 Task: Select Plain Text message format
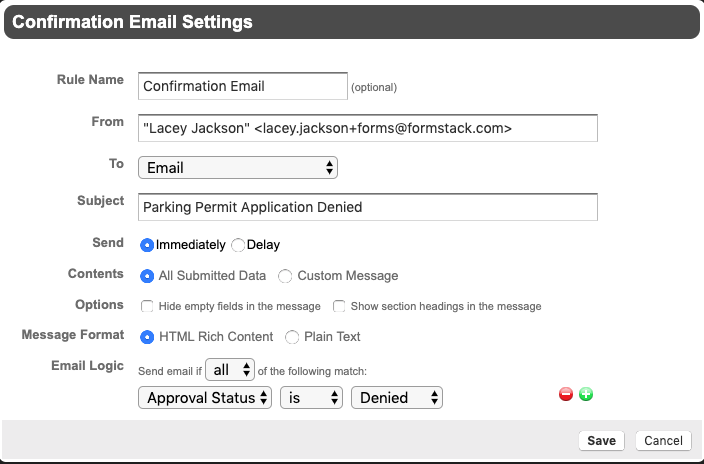coord(292,337)
